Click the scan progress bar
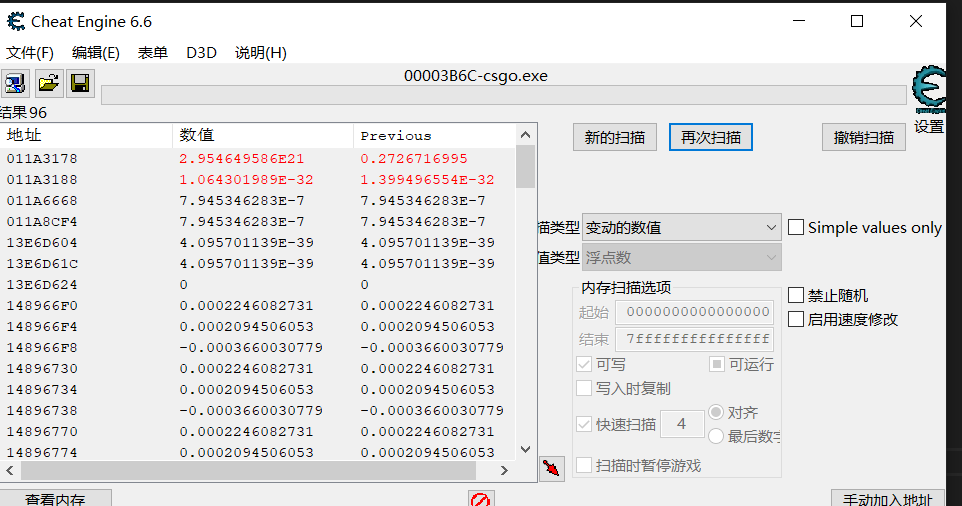Viewport: 962px width, 506px height. (504, 95)
